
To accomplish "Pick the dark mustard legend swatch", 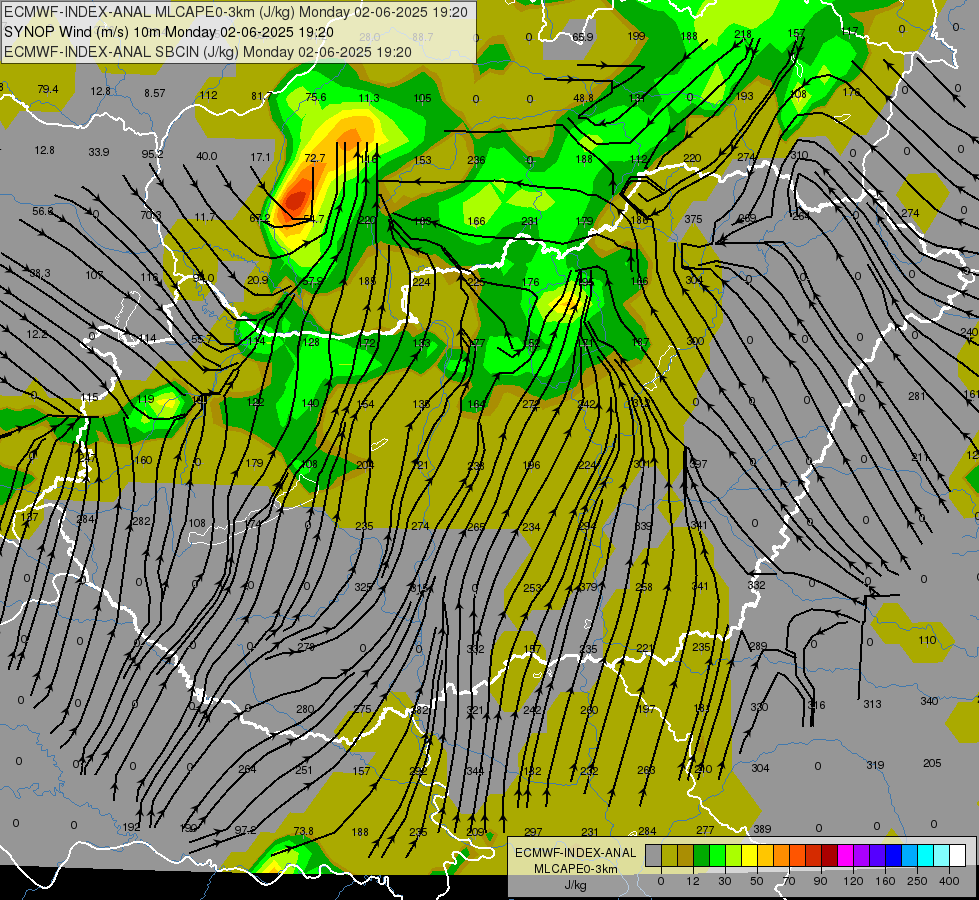I will [x=686, y=856].
